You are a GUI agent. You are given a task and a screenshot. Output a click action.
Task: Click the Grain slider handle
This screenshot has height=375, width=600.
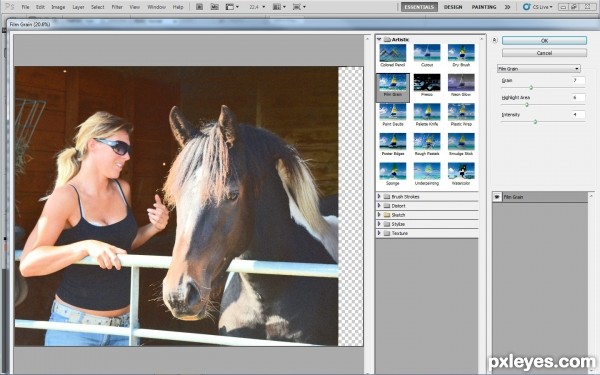point(531,88)
